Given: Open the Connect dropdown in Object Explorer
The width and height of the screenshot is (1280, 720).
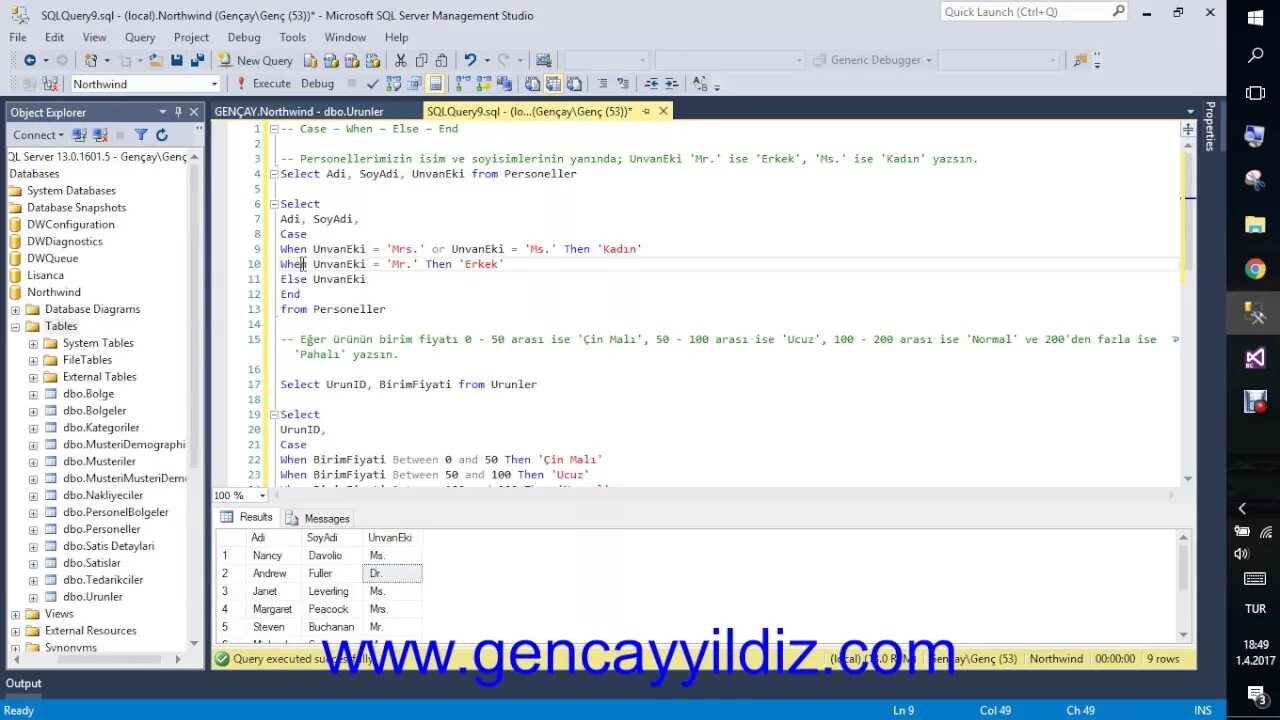Looking at the screenshot, I should 38,135.
